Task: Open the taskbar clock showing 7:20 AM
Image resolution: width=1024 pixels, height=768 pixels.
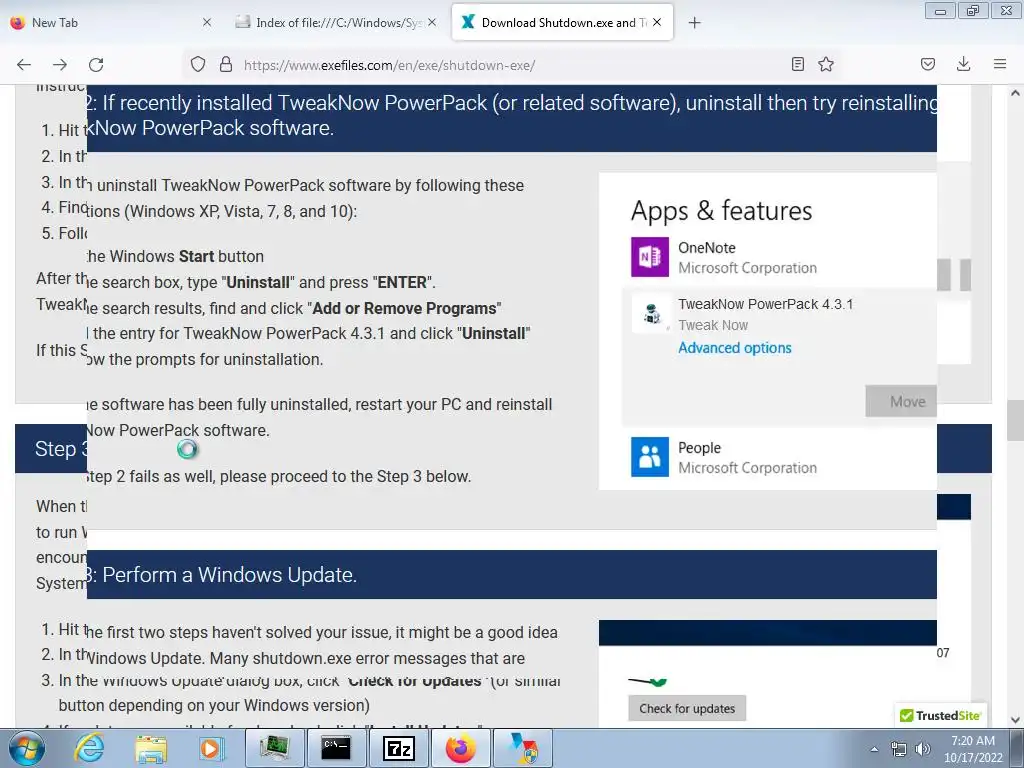Action: point(973,749)
